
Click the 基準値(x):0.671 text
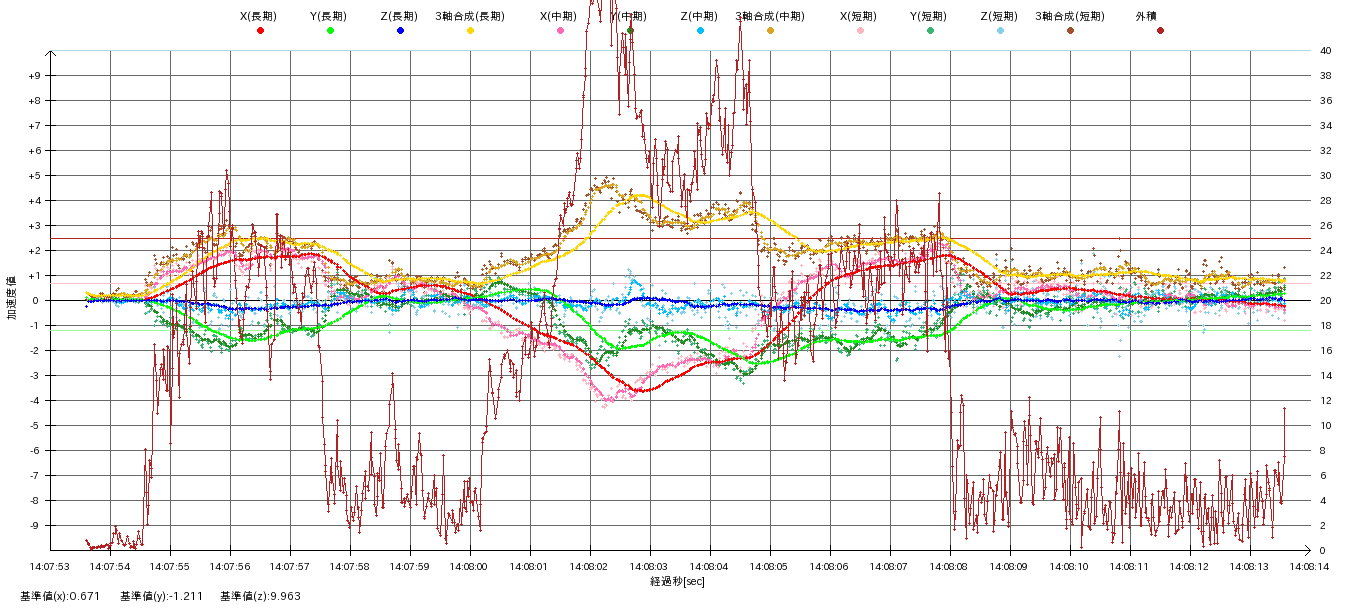(x=60, y=596)
